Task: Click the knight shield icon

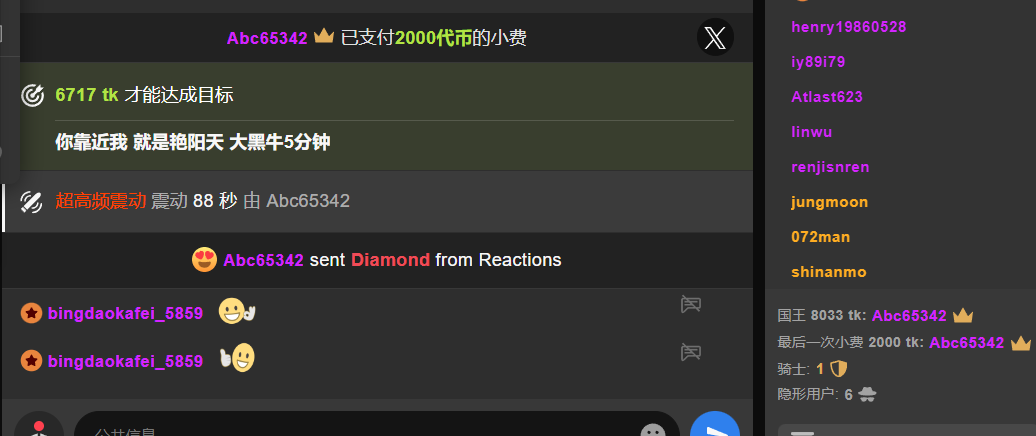Action: coord(838,369)
